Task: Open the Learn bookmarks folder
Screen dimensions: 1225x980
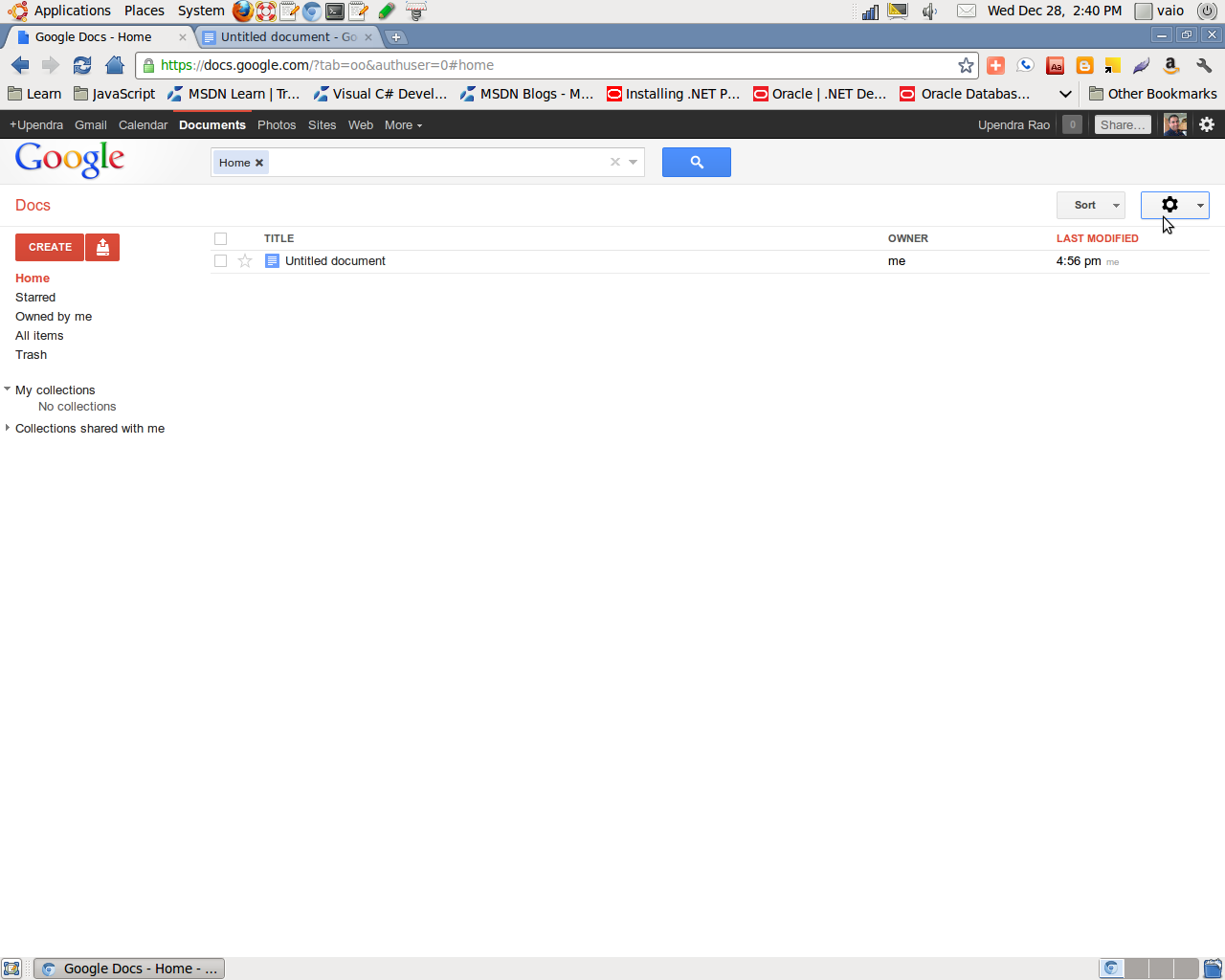Action: pyautogui.click(x=34, y=94)
